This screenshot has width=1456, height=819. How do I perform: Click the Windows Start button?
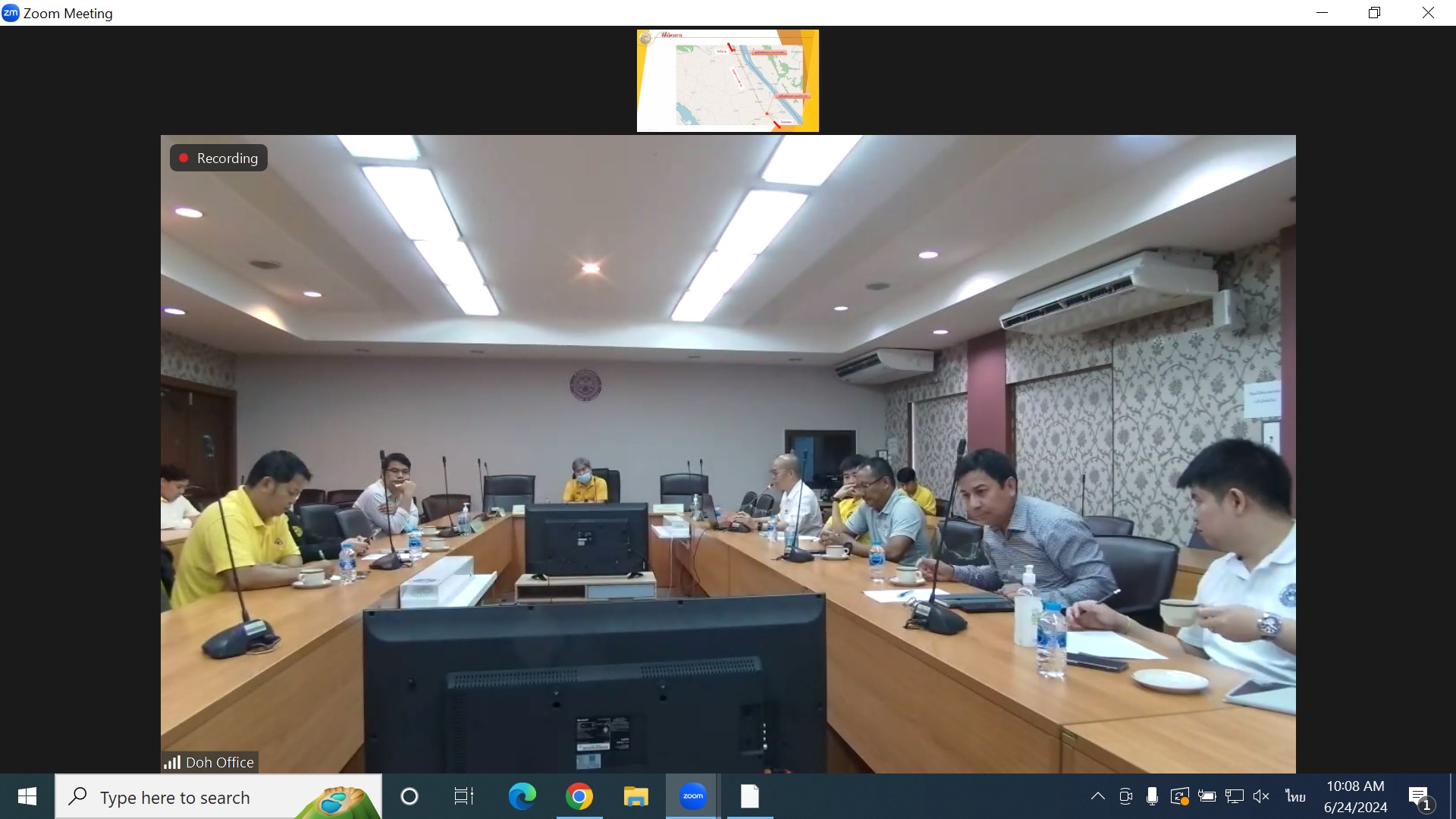click(27, 796)
